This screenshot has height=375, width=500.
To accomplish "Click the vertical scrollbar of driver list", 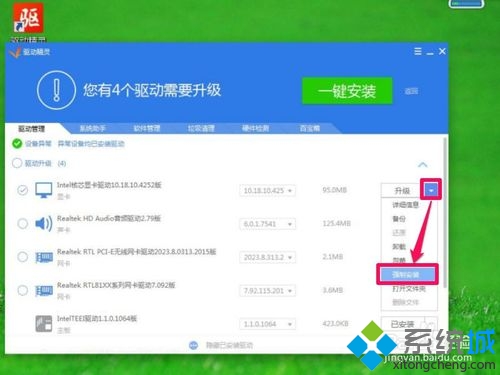I will coord(445,213).
